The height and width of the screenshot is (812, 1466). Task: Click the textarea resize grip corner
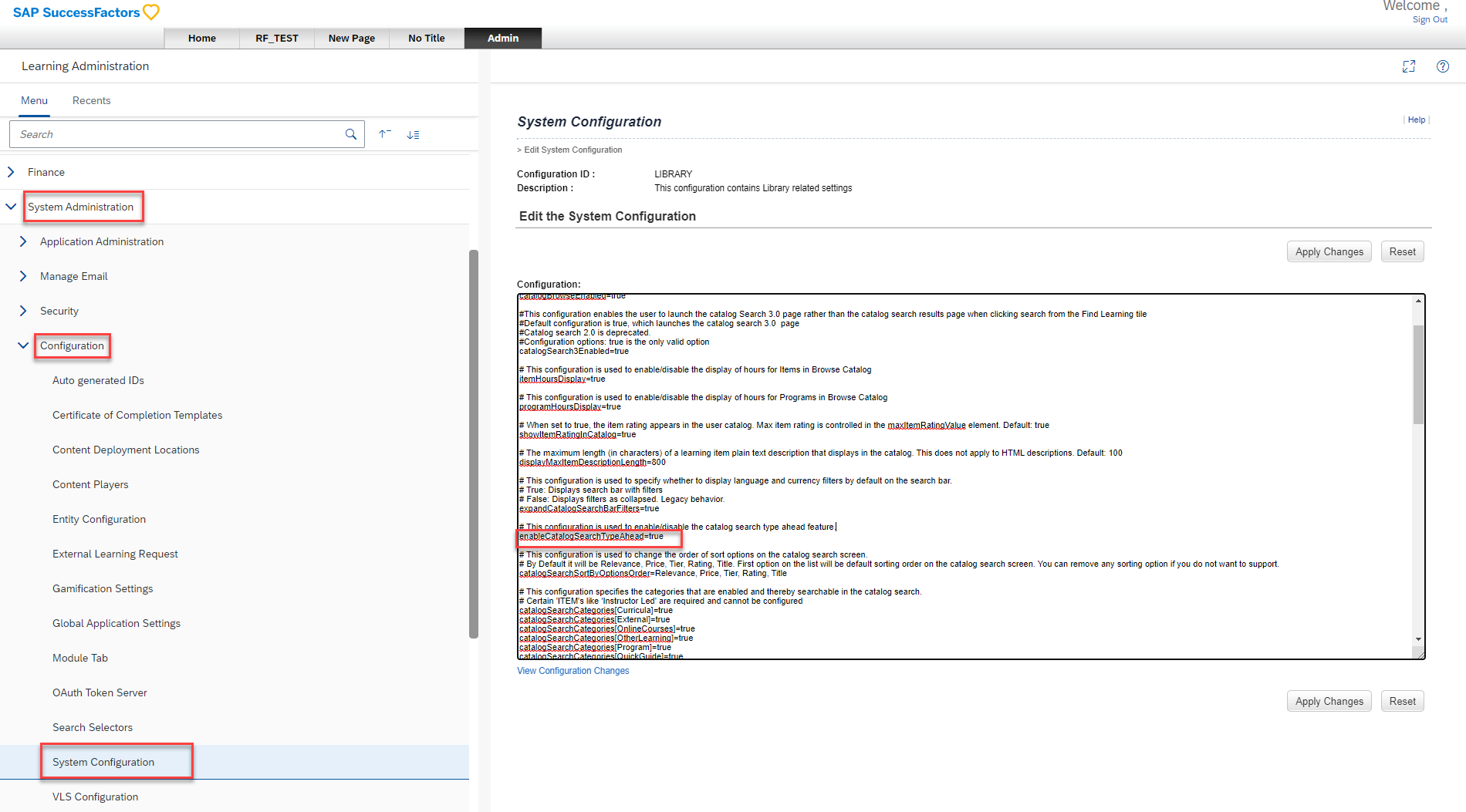[x=1418, y=652]
